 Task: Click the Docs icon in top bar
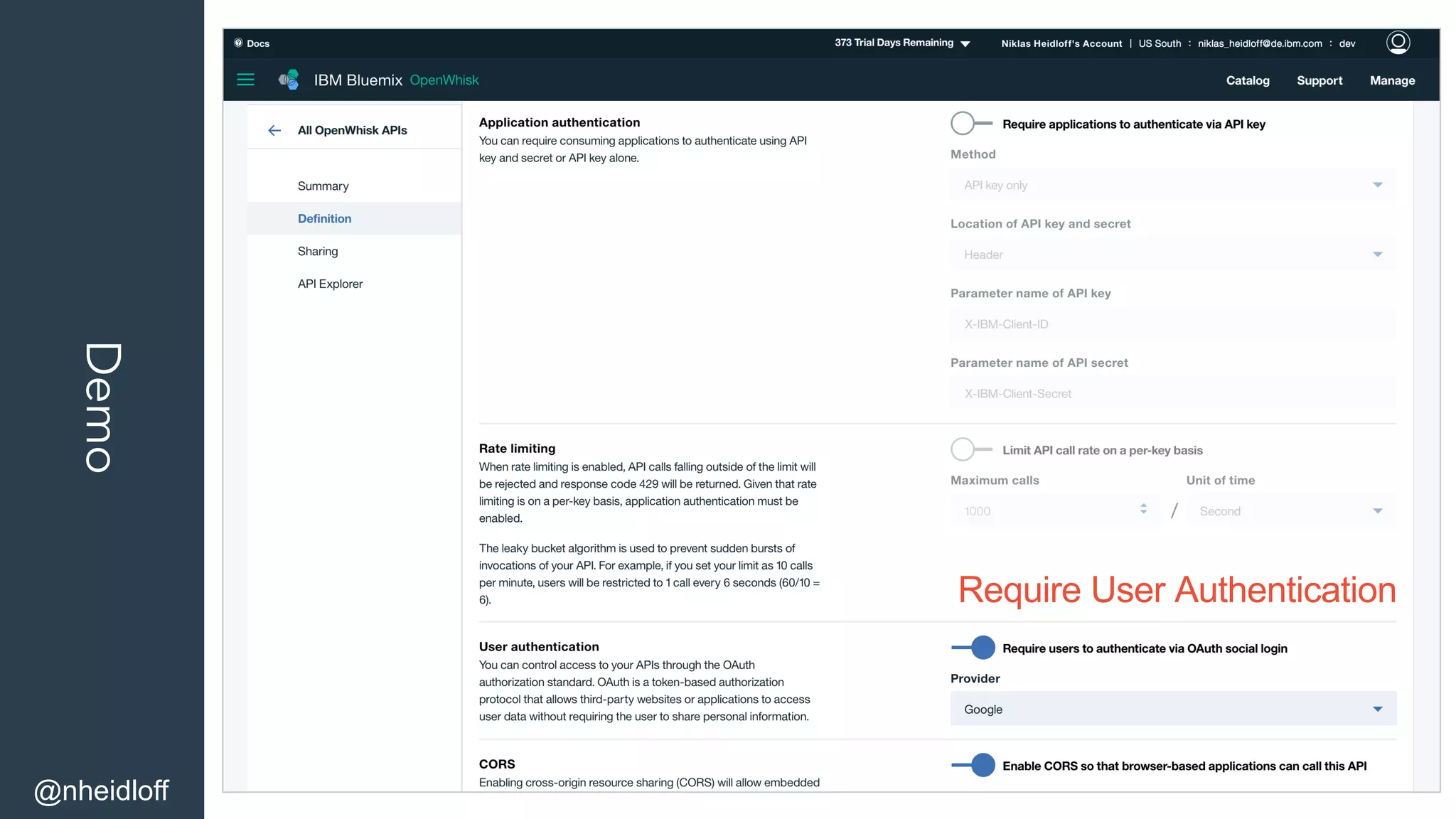pos(239,43)
